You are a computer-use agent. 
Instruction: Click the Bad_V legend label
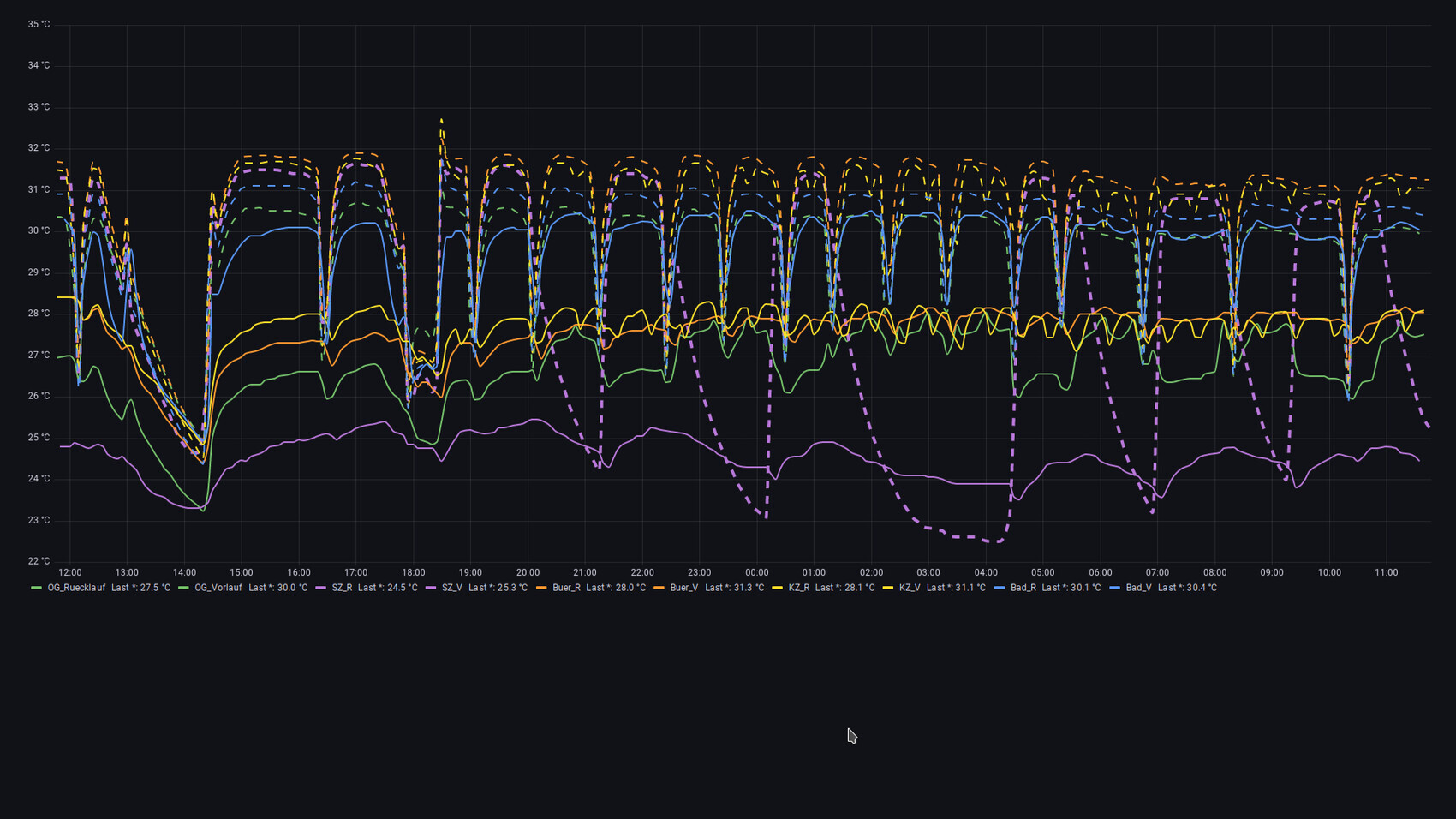(x=1138, y=588)
